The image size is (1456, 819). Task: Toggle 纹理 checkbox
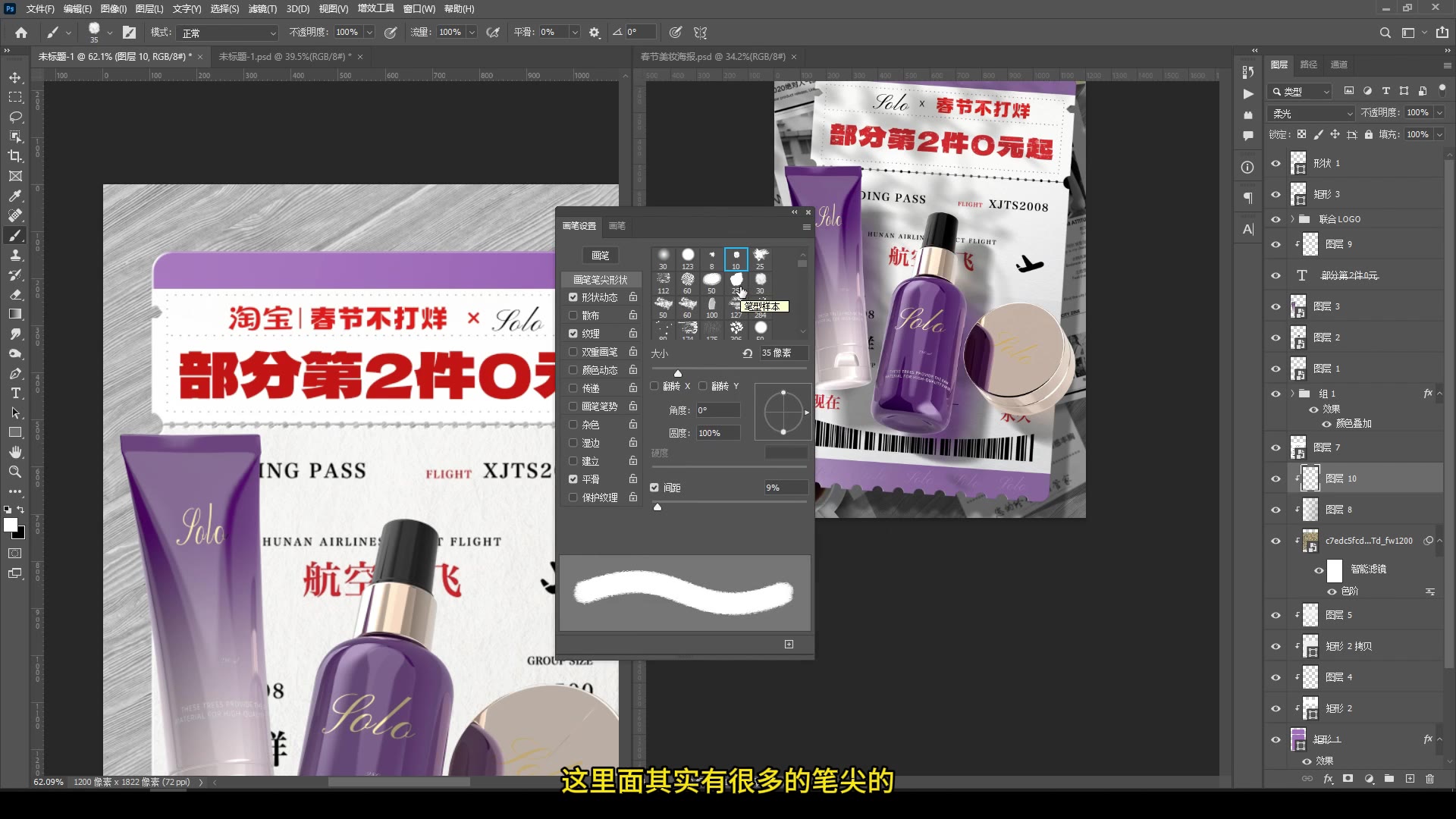573,334
